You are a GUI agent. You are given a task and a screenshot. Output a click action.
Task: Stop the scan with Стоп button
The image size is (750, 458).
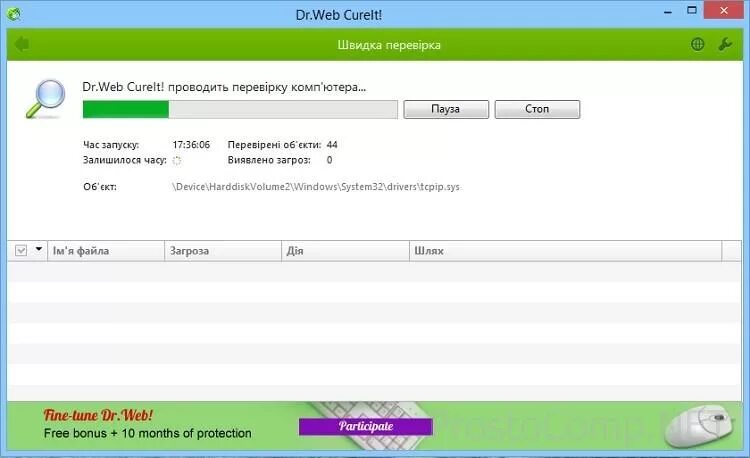coord(537,109)
